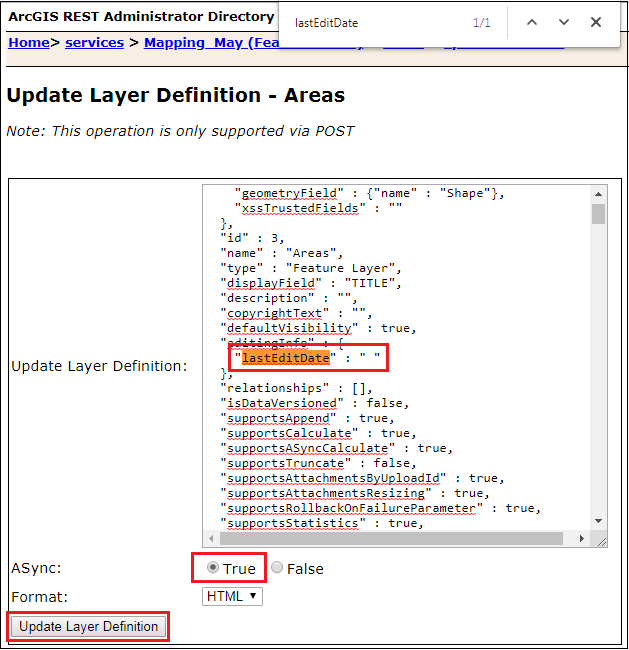Screen dimensions: 629x650
Task: Click the "supportsAppend" : true line
Action: [x=307, y=418]
